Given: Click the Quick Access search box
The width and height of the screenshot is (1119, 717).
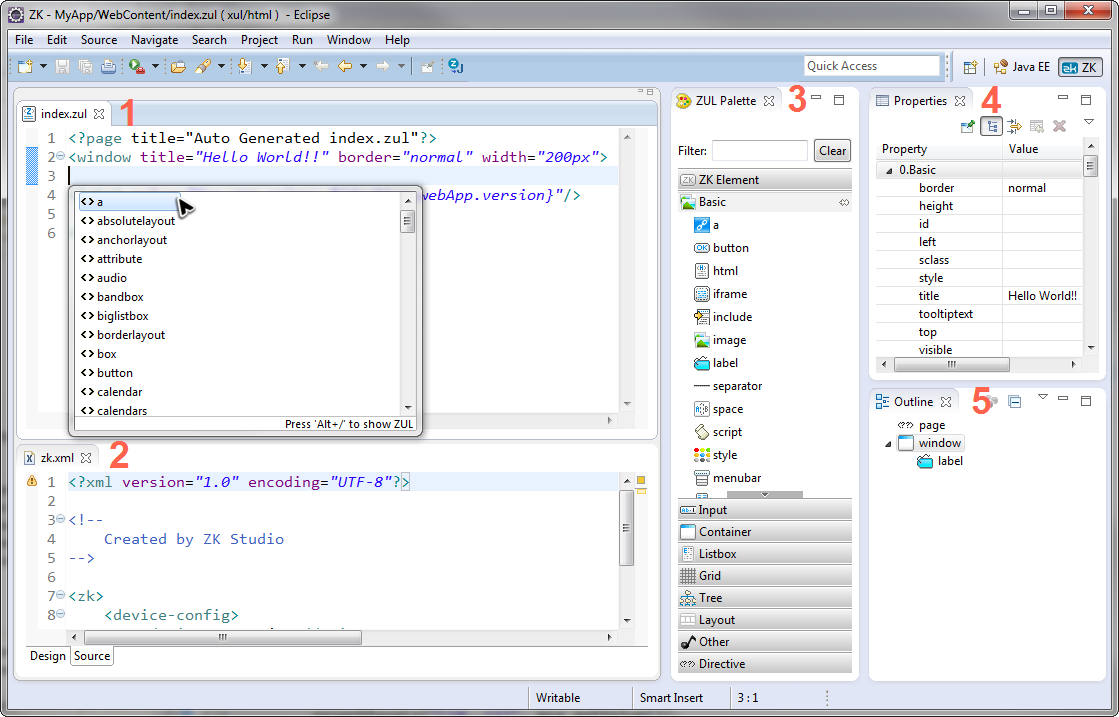Looking at the screenshot, I should point(871,66).
